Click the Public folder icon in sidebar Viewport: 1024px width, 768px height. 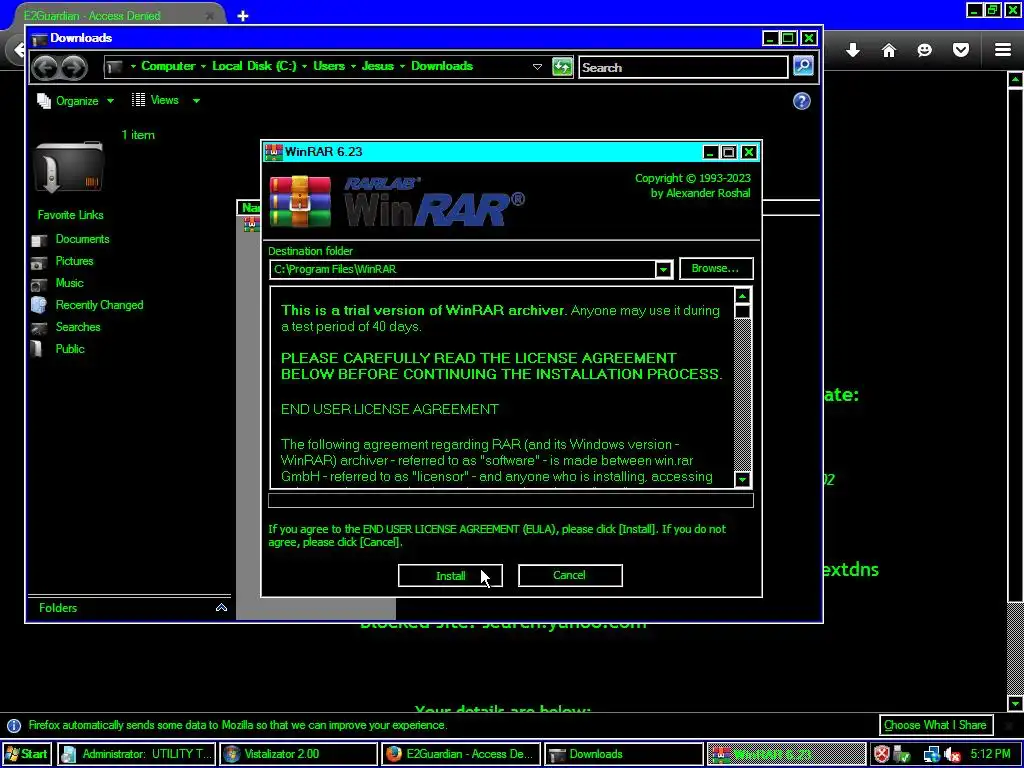click(x=37, y=349)
